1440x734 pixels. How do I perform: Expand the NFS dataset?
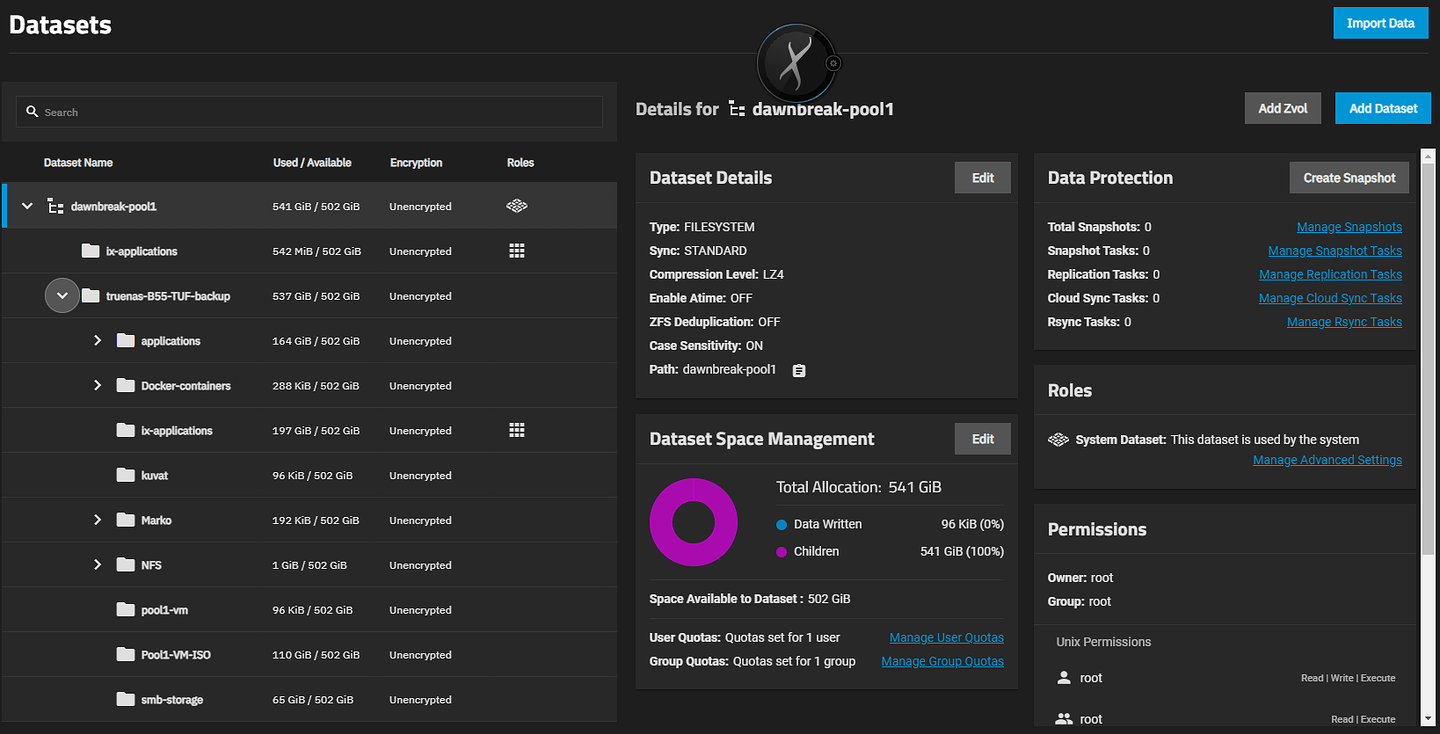tap(97, 564)
